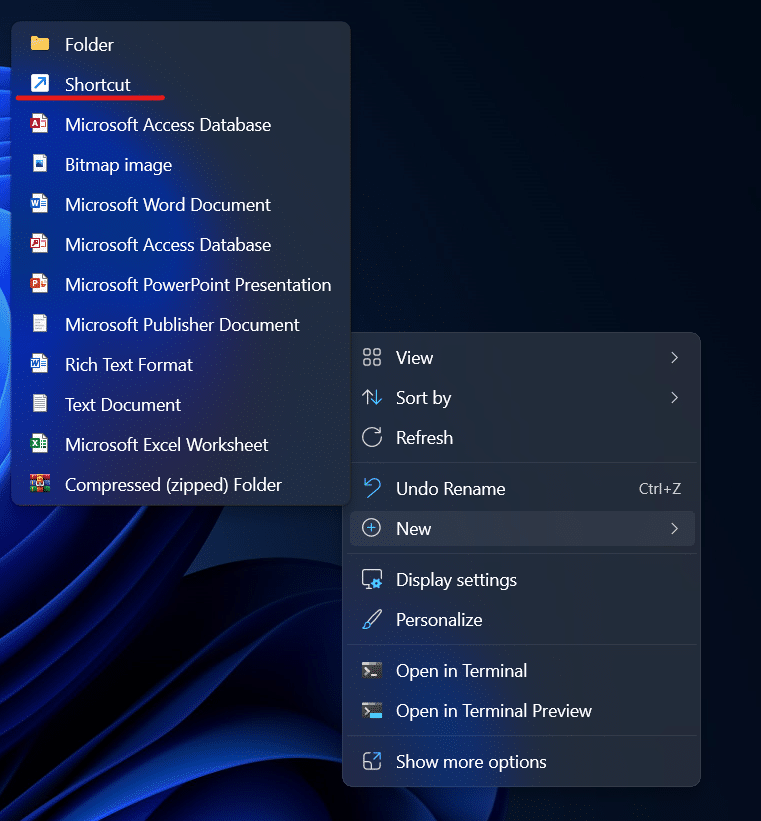This screenshot has height=821, width=761.
Task: Select Microsoft Access Database entry below Word Document
Action: pyautogui.click(x=181, y=245)
